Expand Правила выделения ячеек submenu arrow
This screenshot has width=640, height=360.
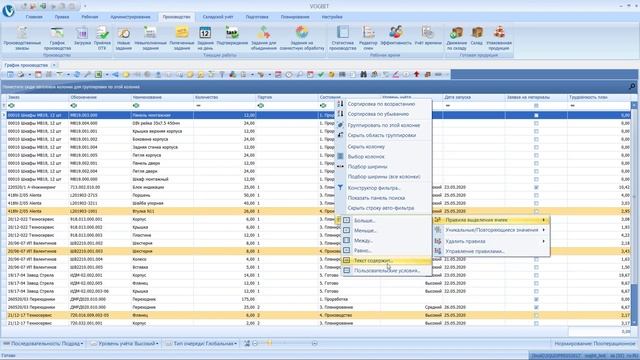tap(543, 220)
